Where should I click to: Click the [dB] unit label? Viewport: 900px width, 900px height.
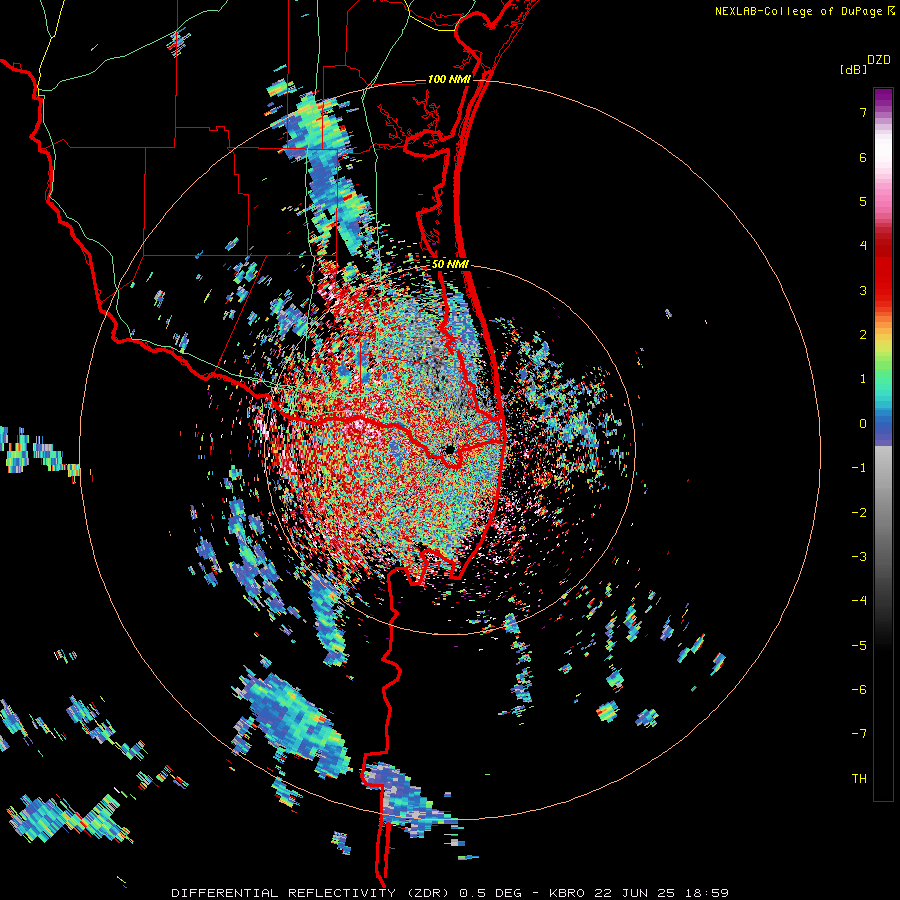[x=853, y=69]
